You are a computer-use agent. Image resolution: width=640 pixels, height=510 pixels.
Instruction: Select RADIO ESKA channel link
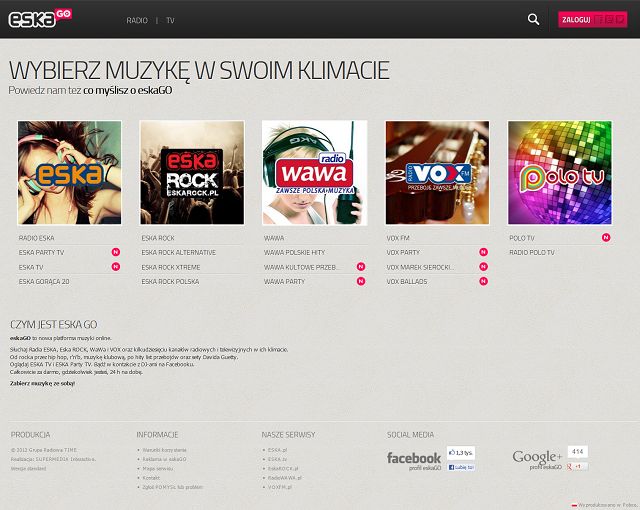[x=36, y=238]
